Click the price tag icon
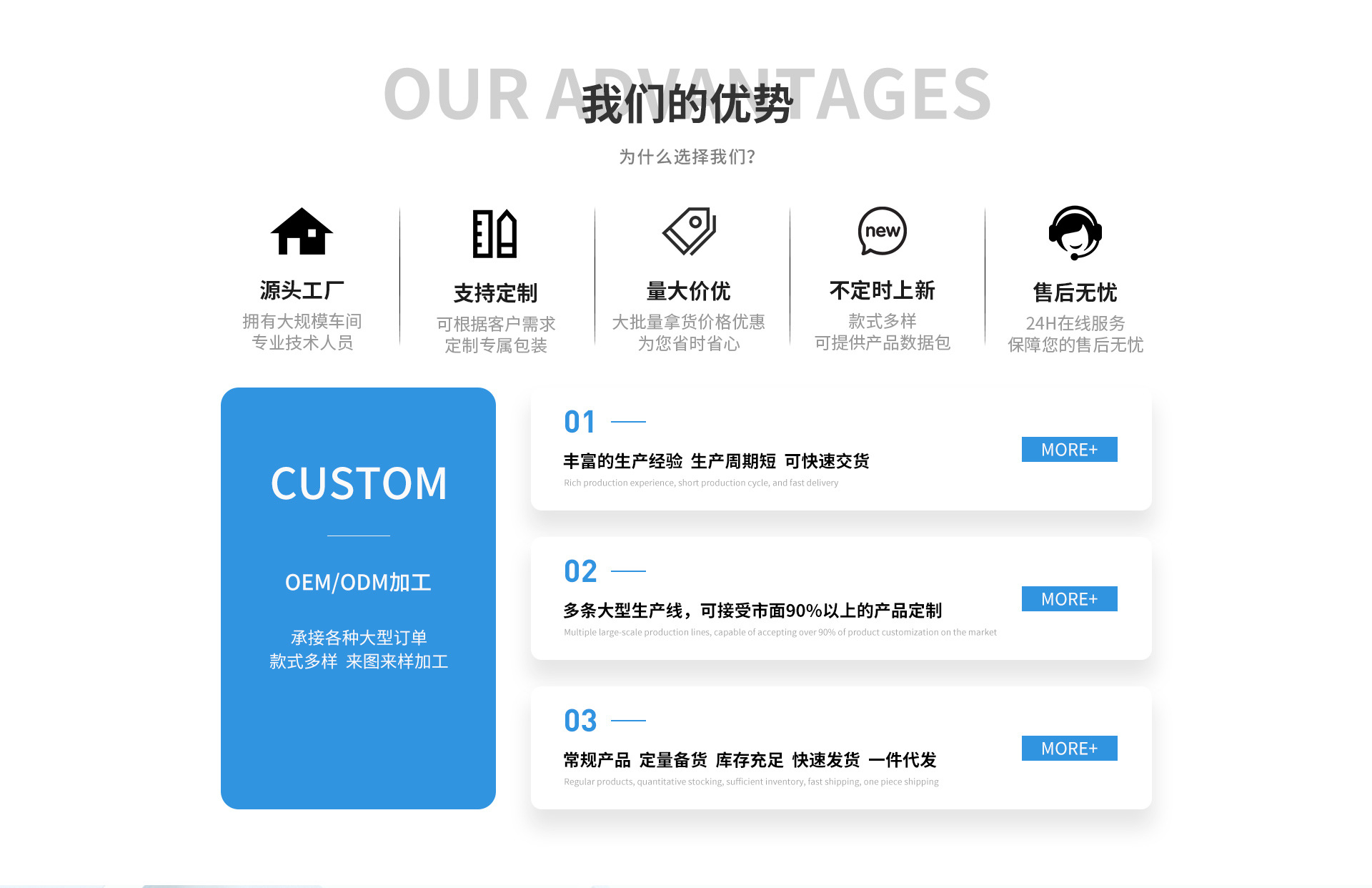 click(689, 232)
